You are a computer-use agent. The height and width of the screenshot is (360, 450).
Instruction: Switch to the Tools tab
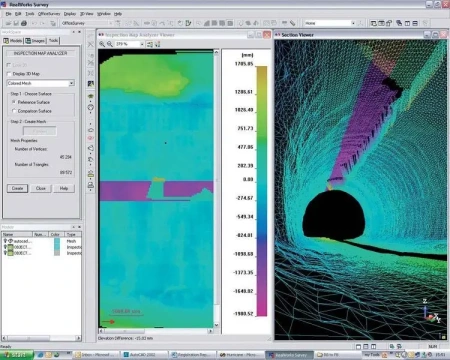point(53,41)
